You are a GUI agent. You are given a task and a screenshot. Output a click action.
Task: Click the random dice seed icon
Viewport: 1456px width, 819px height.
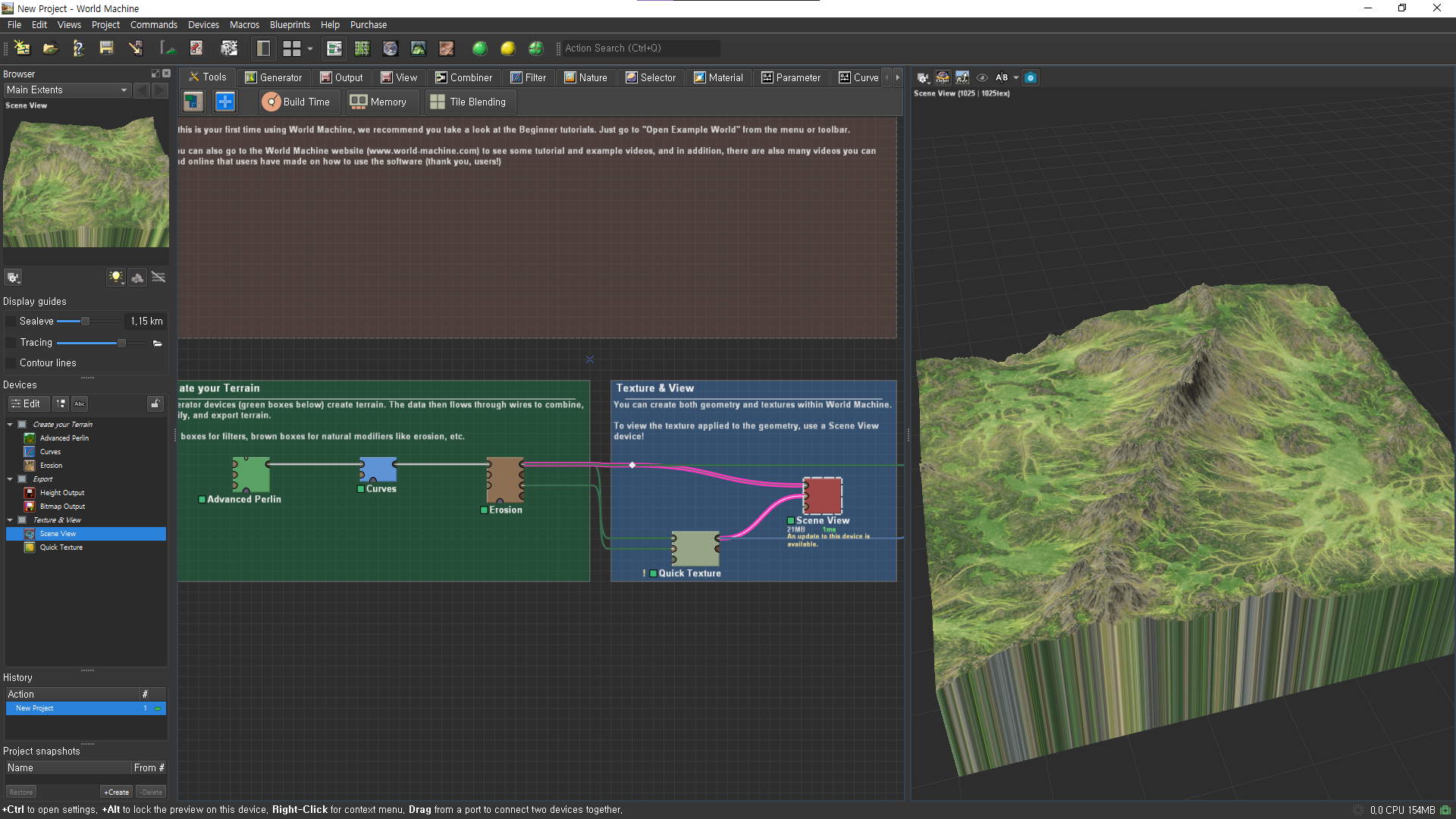click(x=229, y=49)
